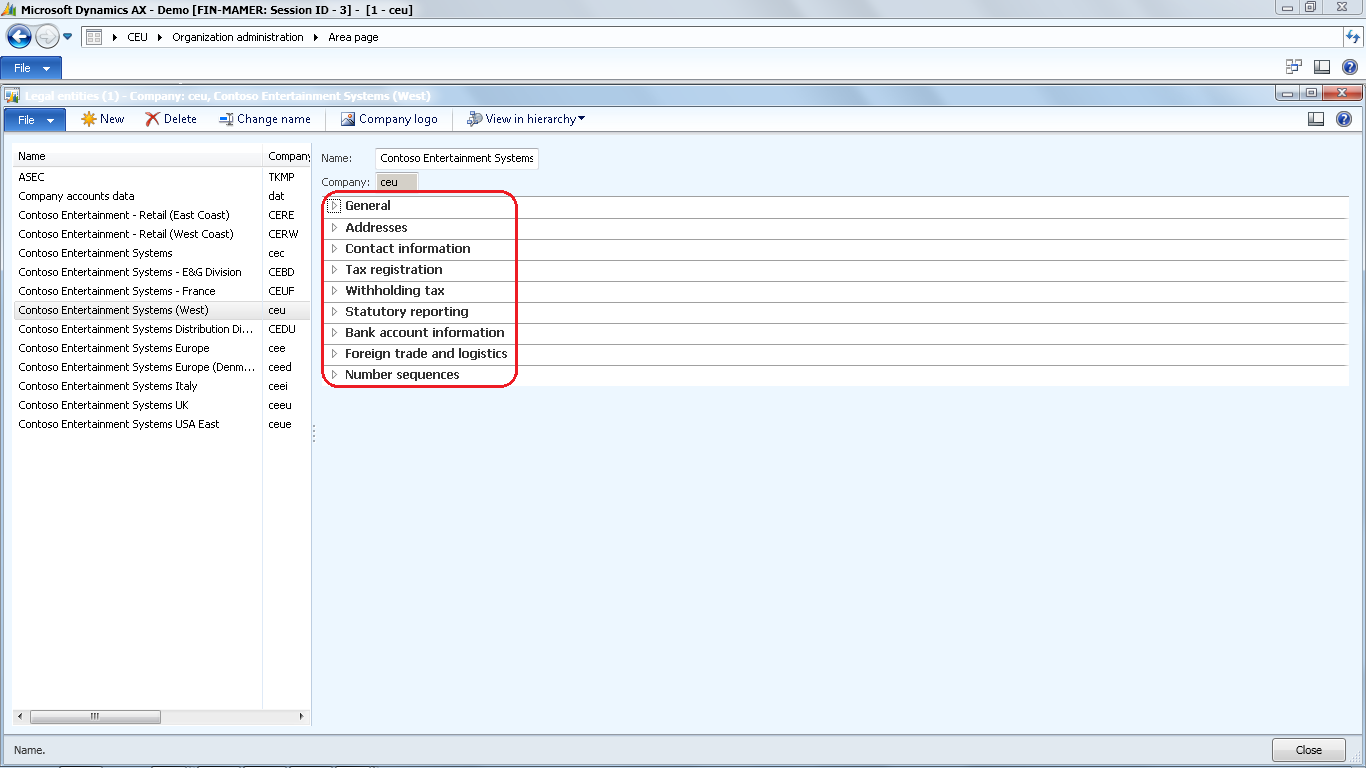Click the address bar grid icon
The height and width of the screenshot is (768, 1366).
[94, 37]
